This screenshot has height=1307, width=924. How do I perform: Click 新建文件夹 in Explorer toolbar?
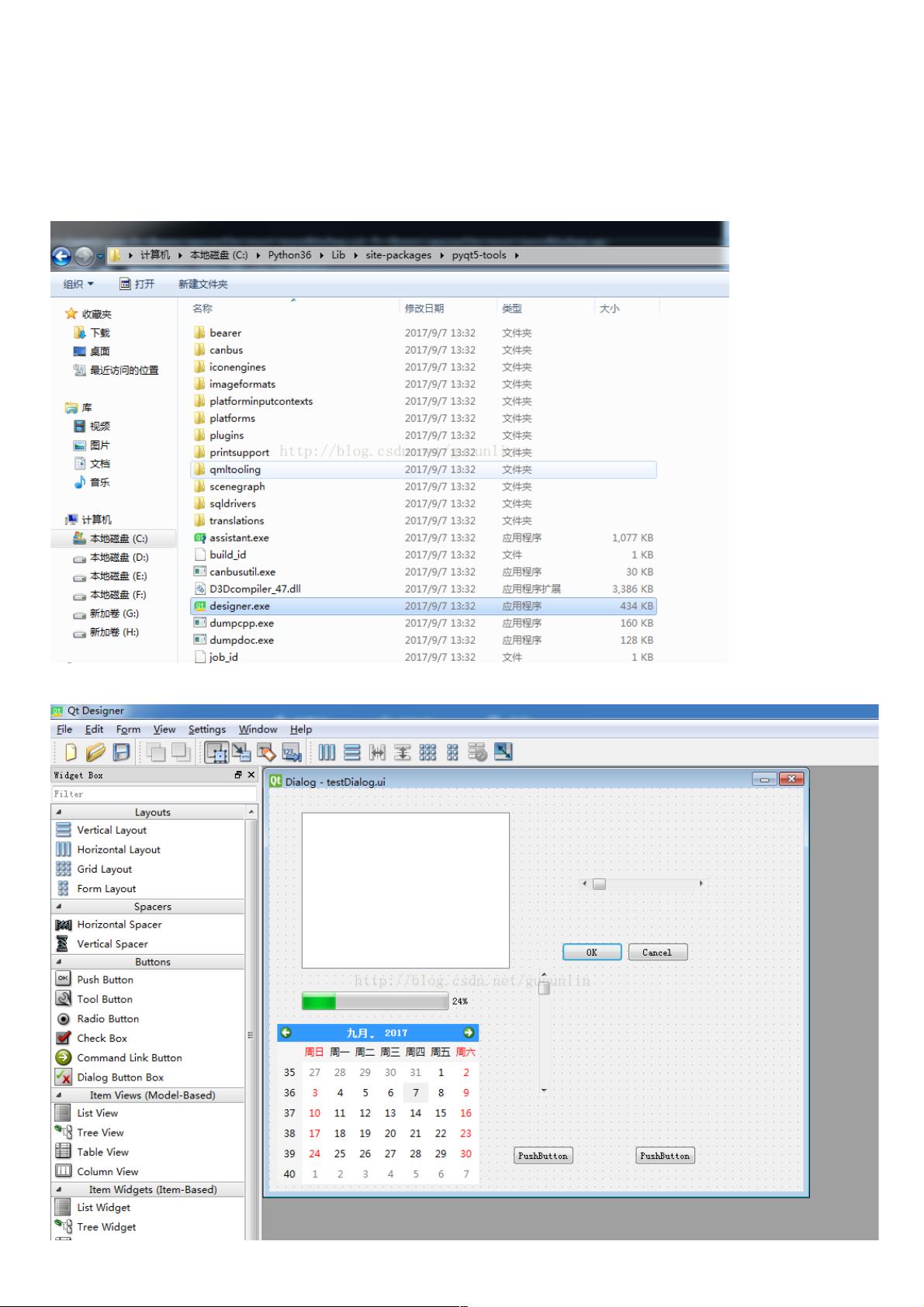(203, 284)
